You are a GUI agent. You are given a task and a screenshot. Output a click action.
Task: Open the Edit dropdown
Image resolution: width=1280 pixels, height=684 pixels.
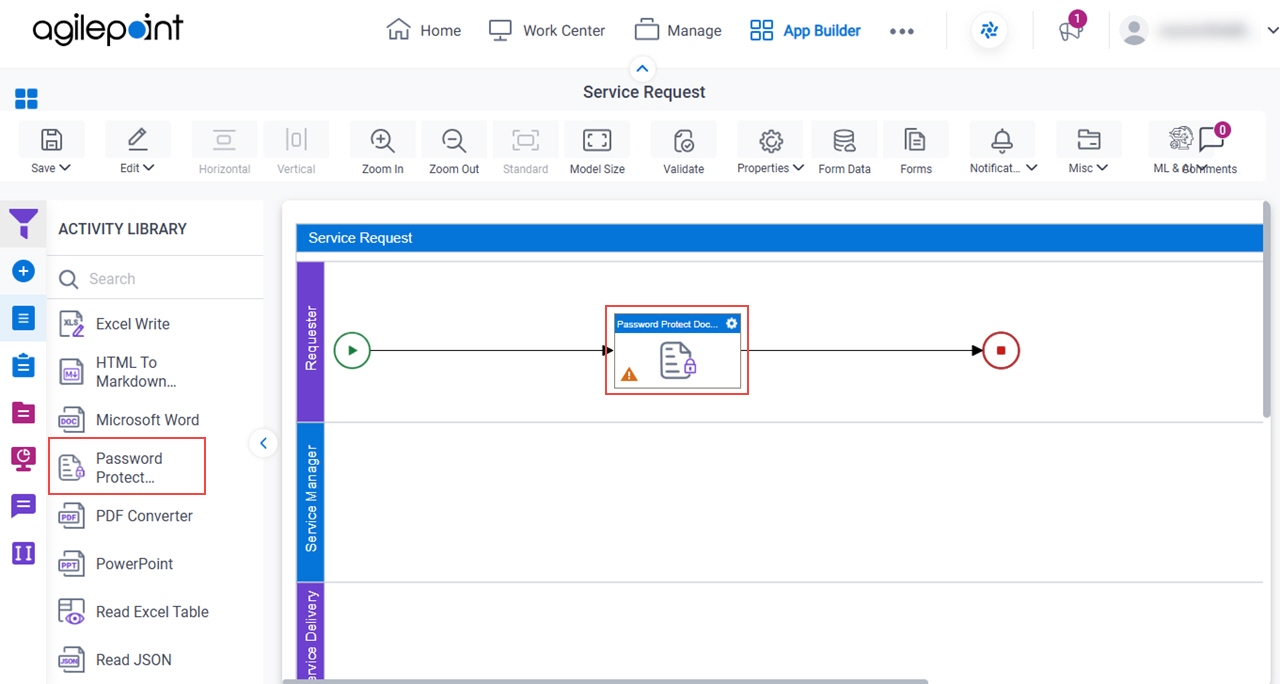click(137, 150)
